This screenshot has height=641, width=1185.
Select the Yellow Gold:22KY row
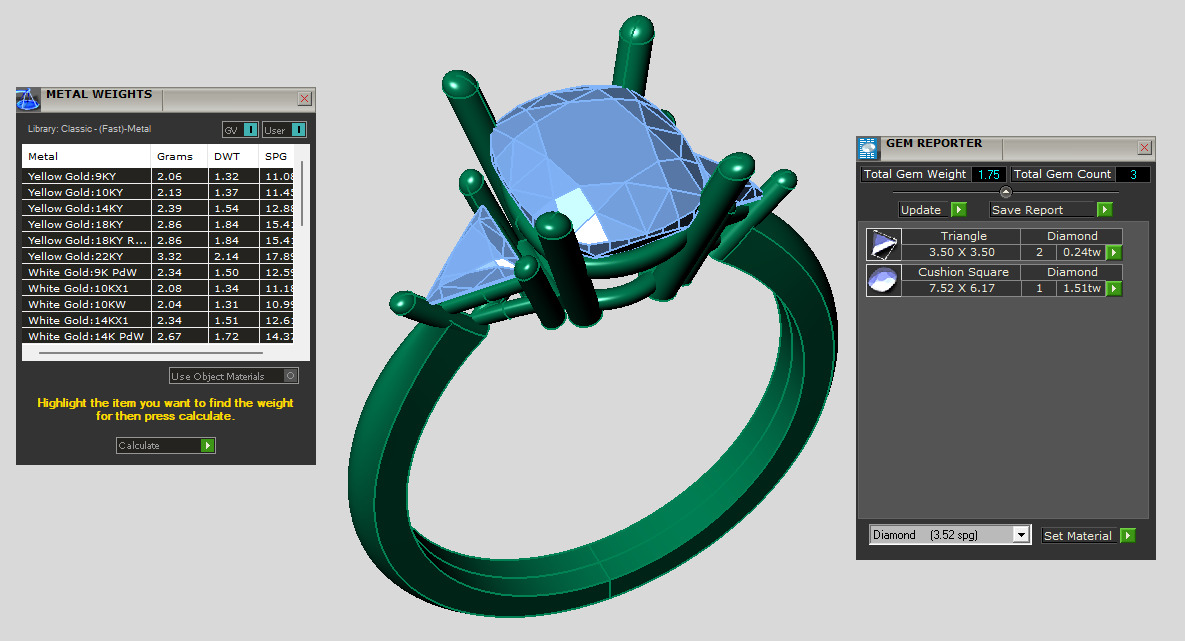tap(158, 256)
